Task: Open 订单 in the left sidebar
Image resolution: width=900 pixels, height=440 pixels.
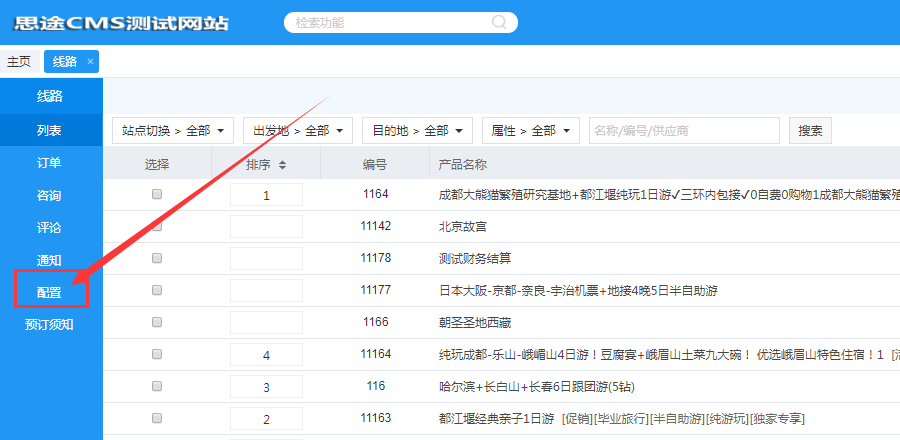Action: 50,162
